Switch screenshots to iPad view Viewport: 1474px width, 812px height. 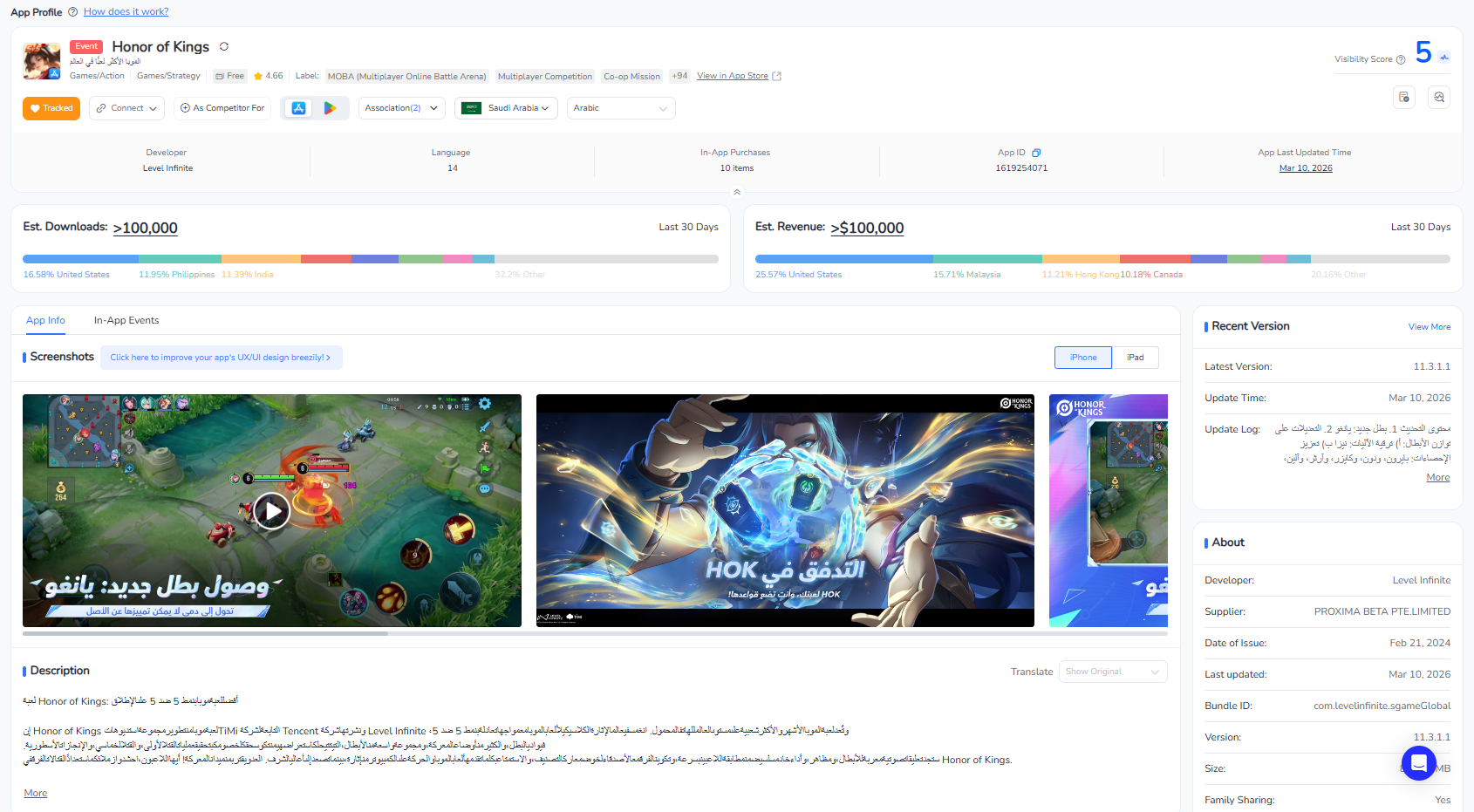click(1135, 358)
